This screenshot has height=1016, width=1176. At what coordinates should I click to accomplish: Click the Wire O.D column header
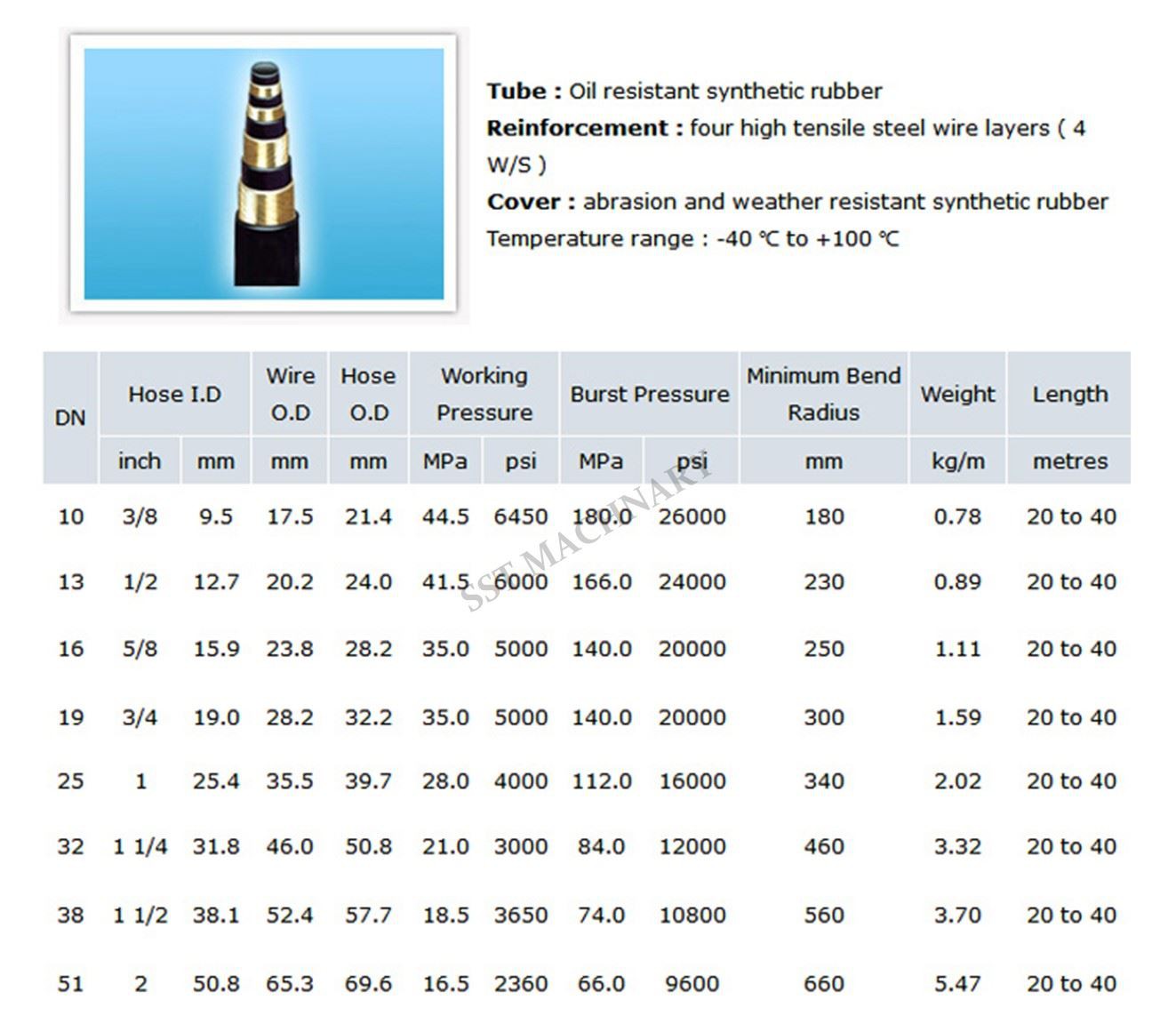click(290, 394)
